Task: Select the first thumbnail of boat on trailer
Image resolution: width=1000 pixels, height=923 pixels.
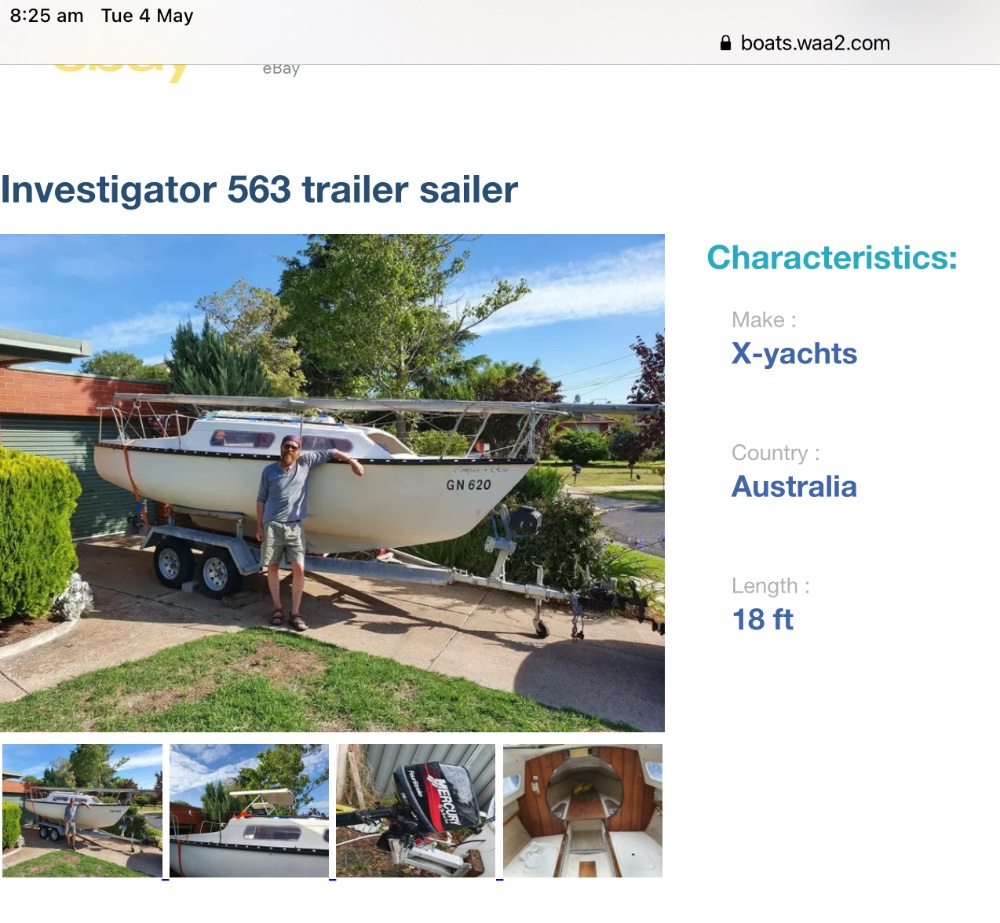Action: pos(82,810)
